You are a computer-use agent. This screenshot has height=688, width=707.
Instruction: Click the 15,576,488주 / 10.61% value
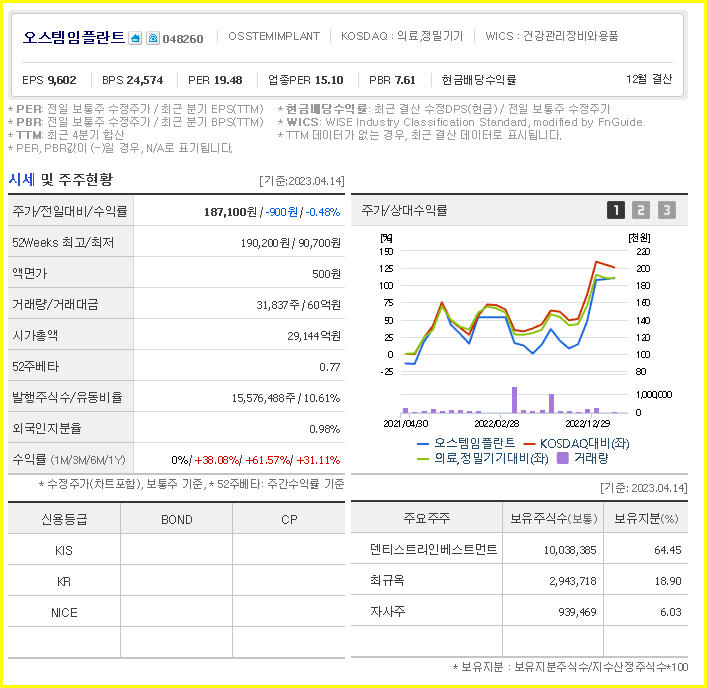pyautogui.click(x=286, y=398)
